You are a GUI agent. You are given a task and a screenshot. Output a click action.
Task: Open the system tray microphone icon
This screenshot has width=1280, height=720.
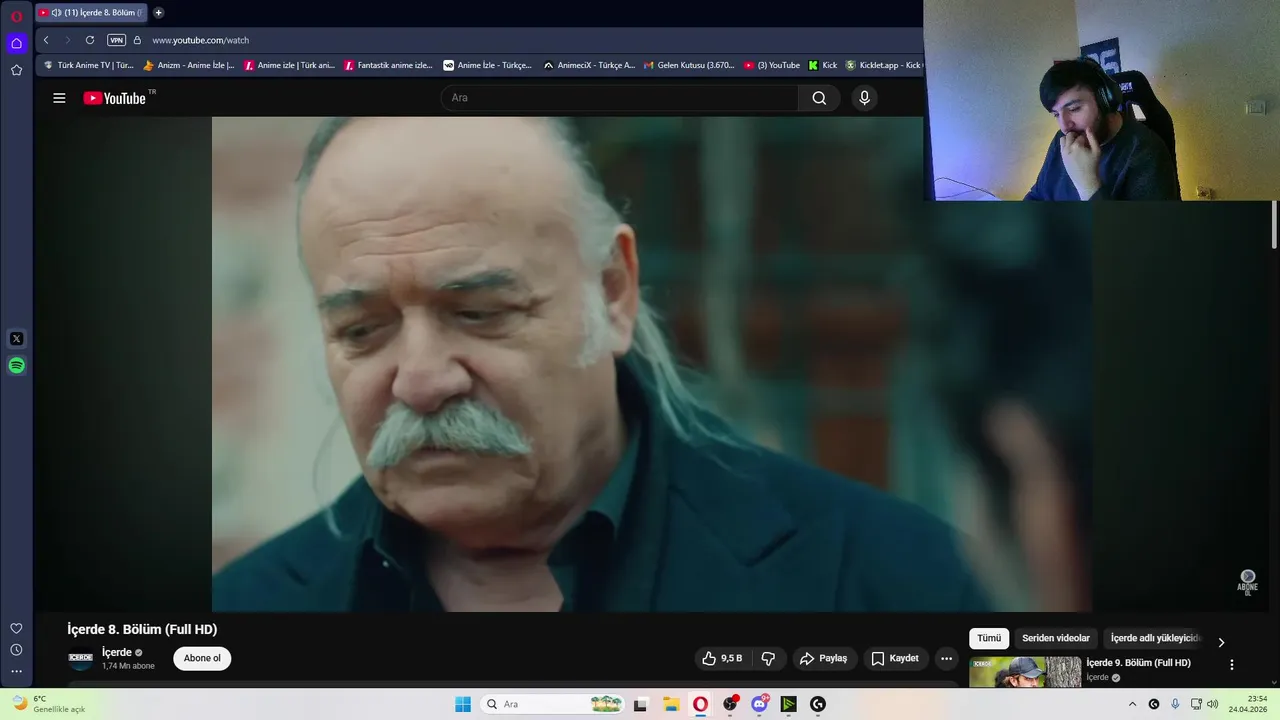(x=1175, y=704)
